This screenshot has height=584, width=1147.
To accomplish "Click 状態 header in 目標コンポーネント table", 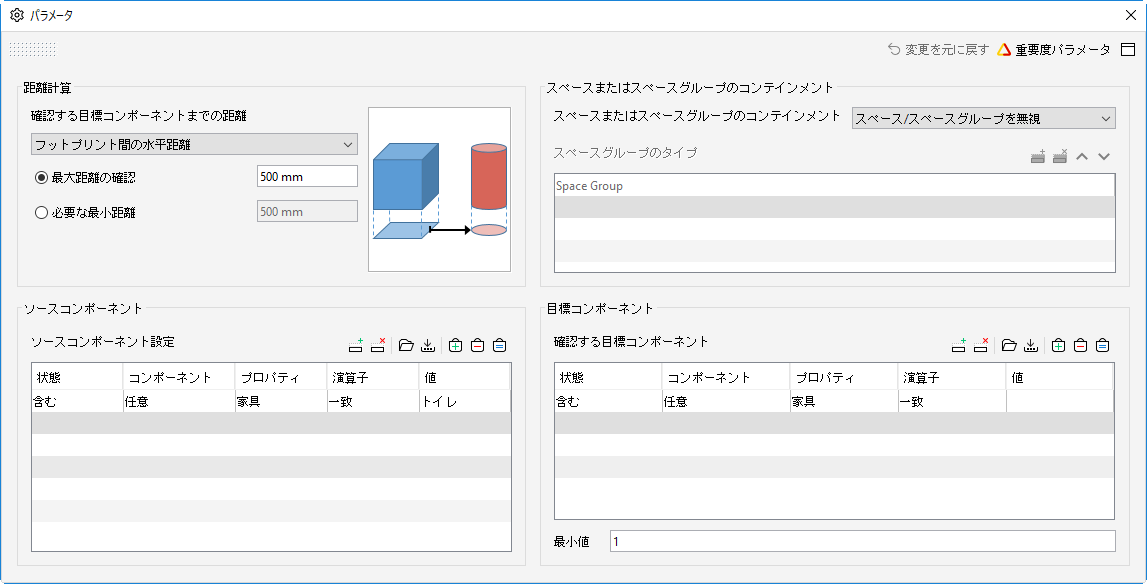I will [609, 378].
